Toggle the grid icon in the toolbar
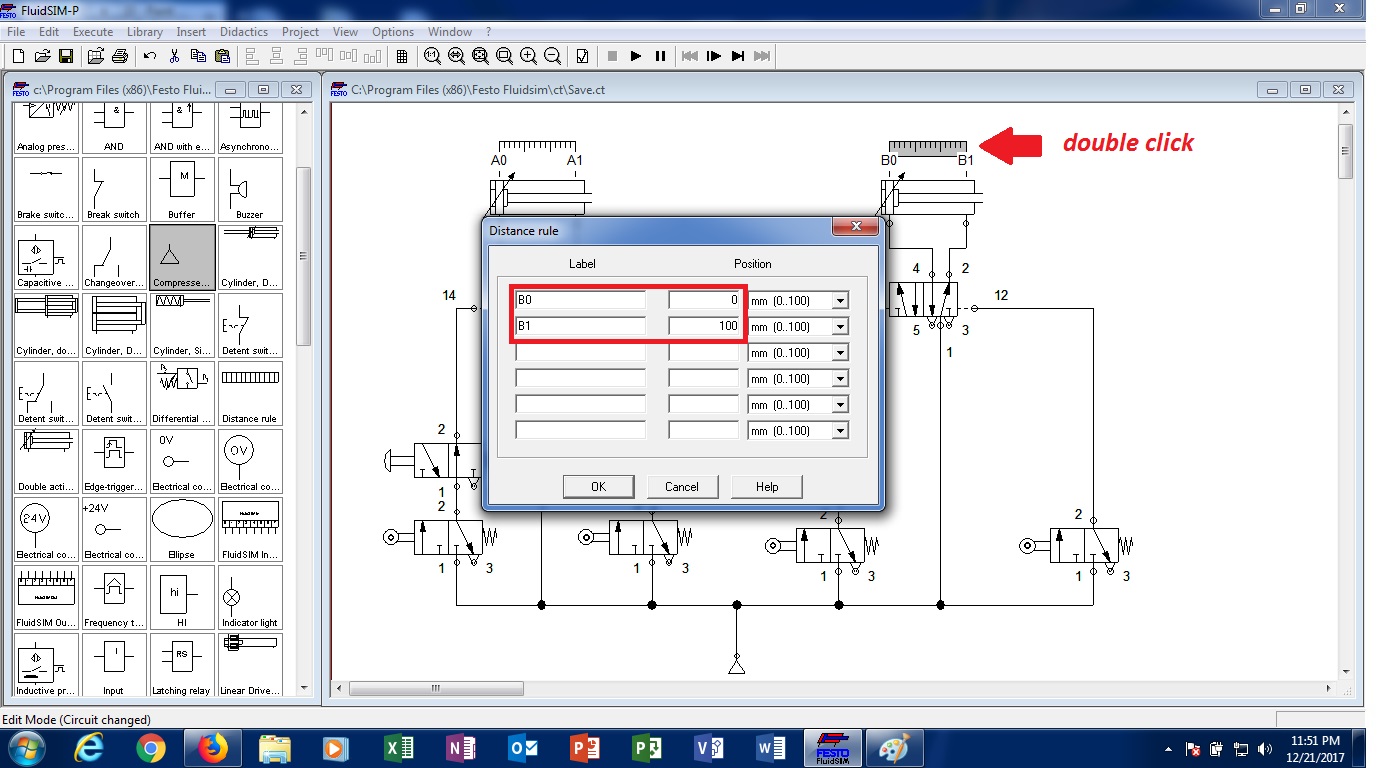This screenshot has height=768, width=1384. click(402, 56)
